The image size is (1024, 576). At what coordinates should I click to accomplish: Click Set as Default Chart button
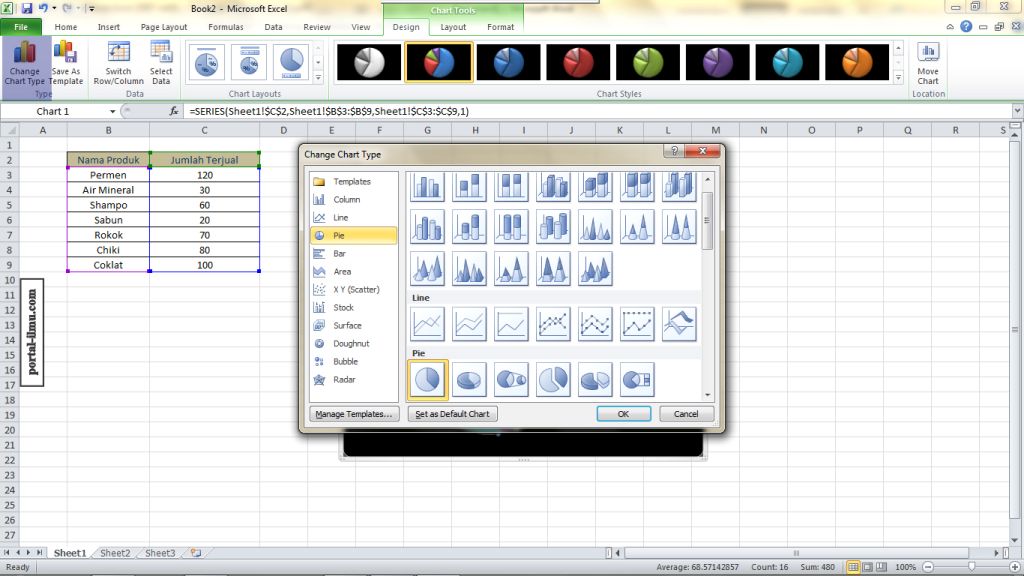pyautogui.click(x=452, y=414)
